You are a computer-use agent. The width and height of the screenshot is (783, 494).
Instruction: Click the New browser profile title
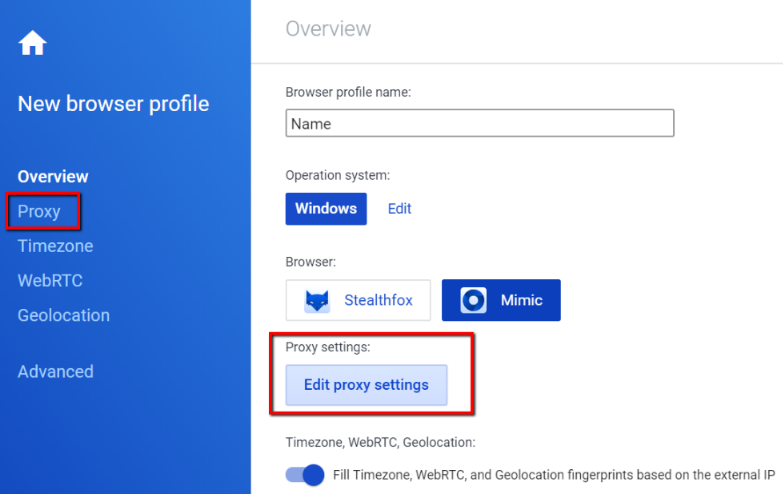(x=113, y=103)
